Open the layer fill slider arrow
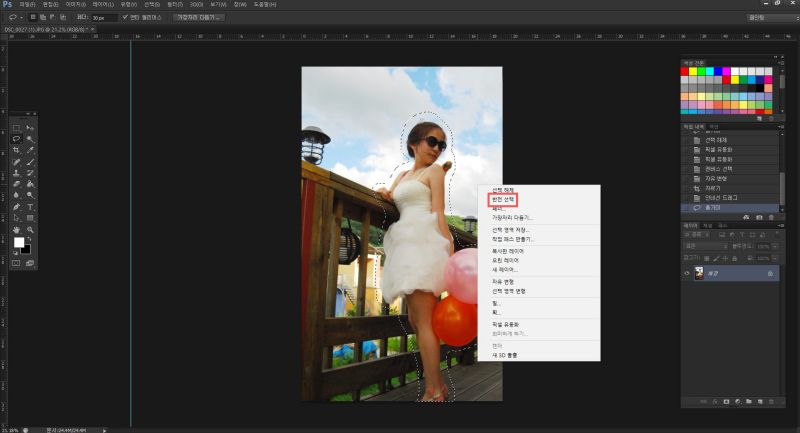The height and width of the screenshot is (433, 800). point(775,259)
